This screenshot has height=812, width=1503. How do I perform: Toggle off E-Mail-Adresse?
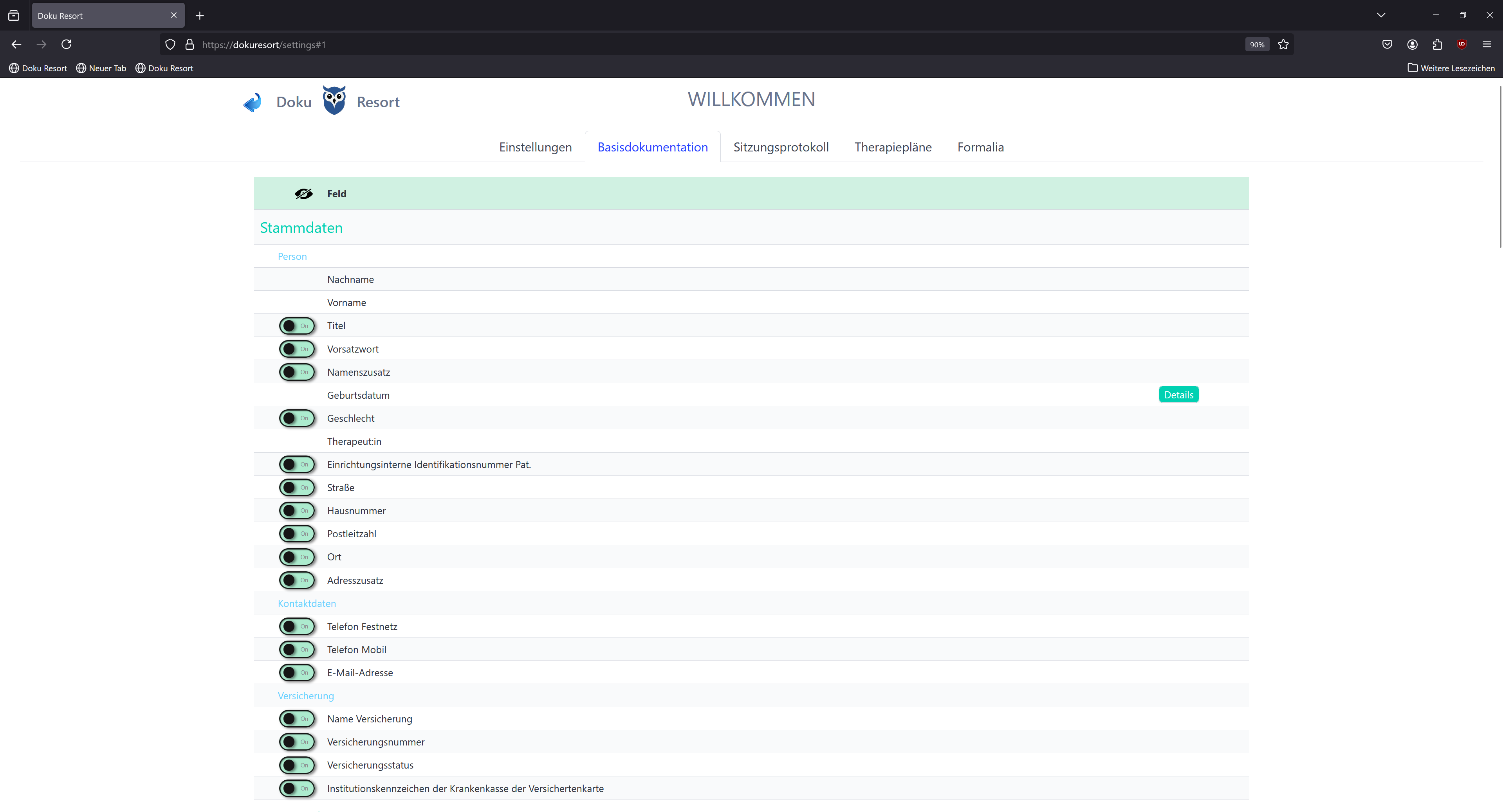pyautogui.click(x=297, y=673)
